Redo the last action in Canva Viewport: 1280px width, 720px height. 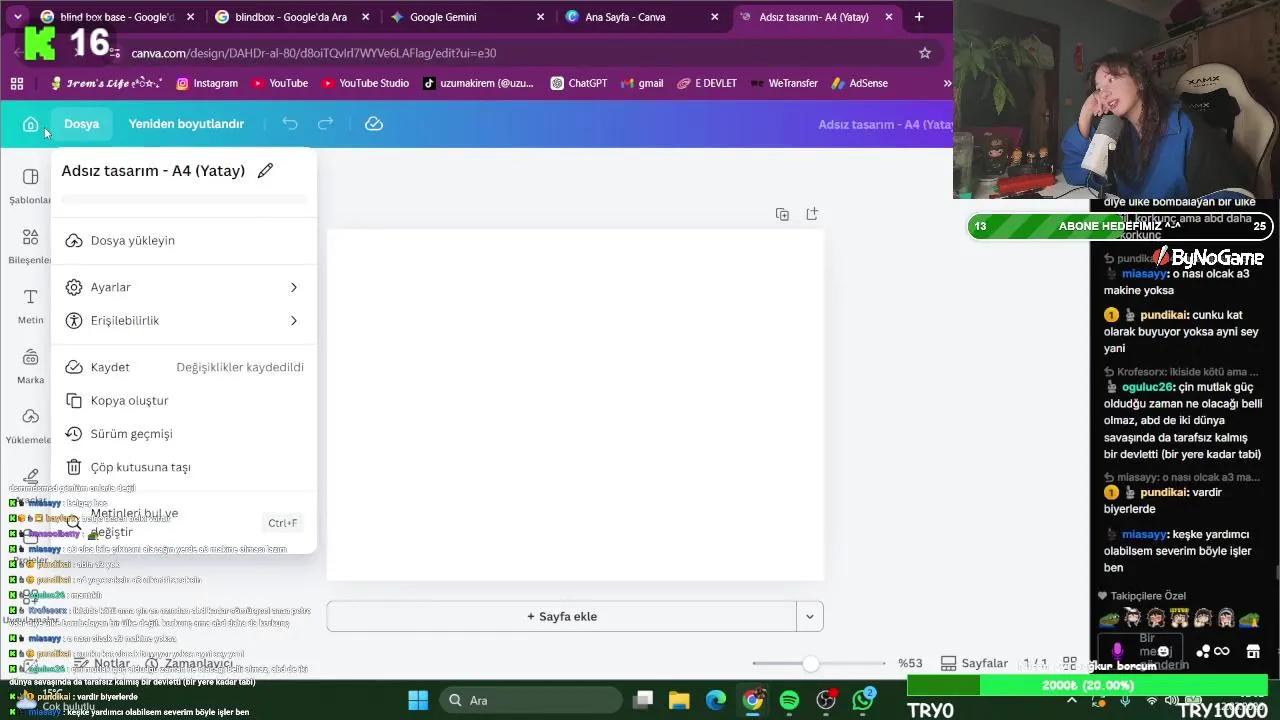pos(325,124)
